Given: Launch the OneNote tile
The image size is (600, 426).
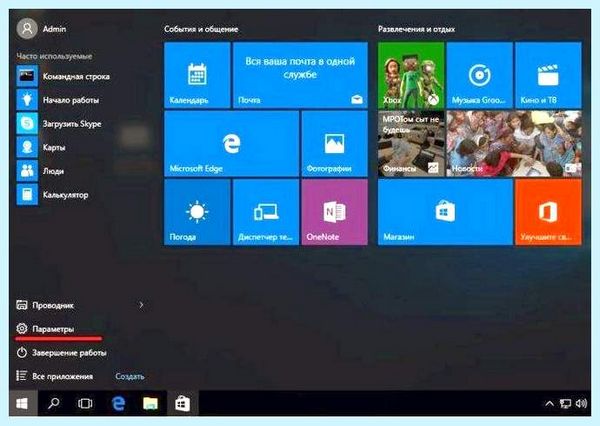Looking at the screenshot, I should coord(334,212).
